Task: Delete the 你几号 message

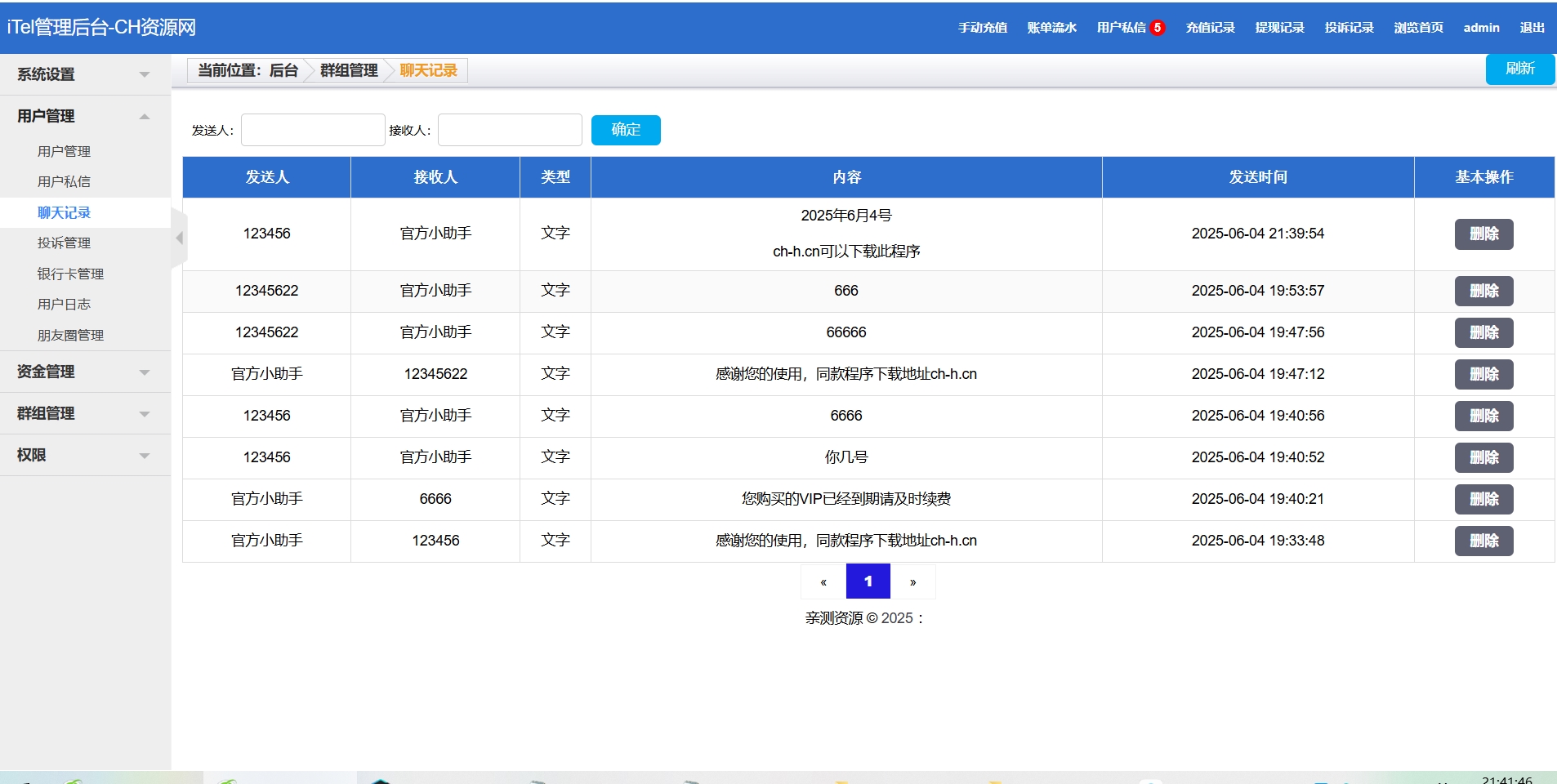Action: 1483,458
